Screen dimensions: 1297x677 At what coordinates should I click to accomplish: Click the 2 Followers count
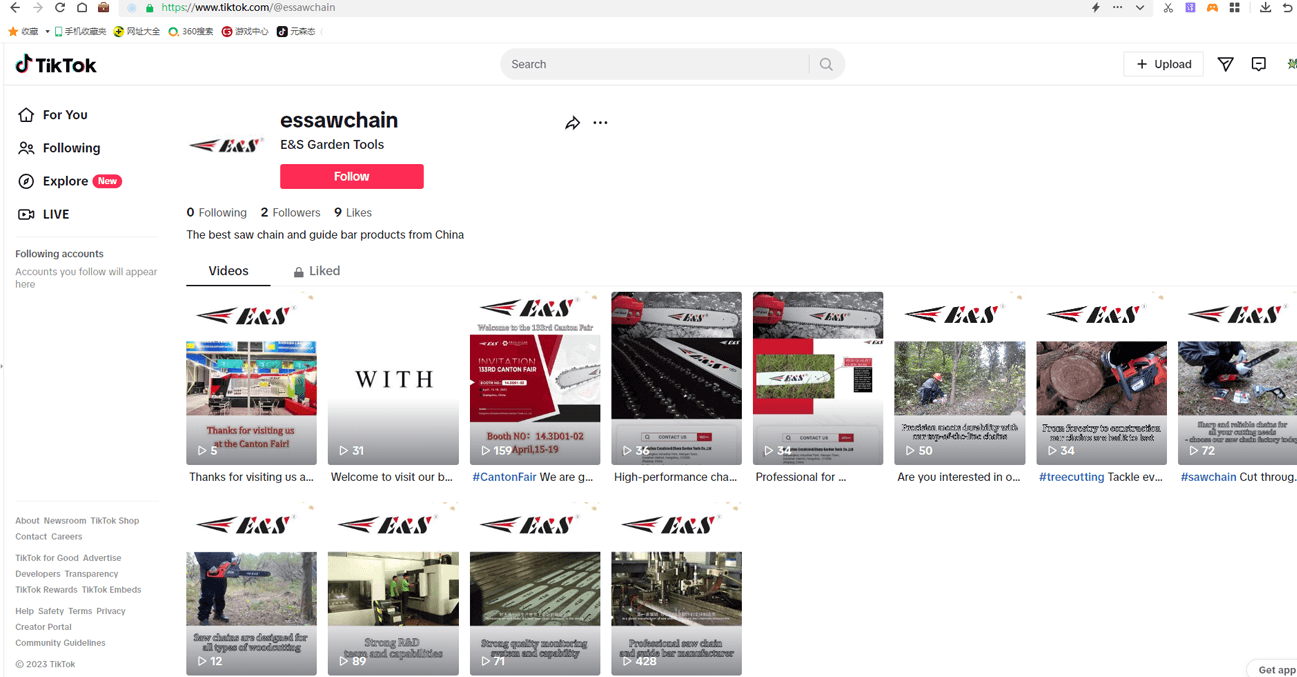(x=290, y=213)
